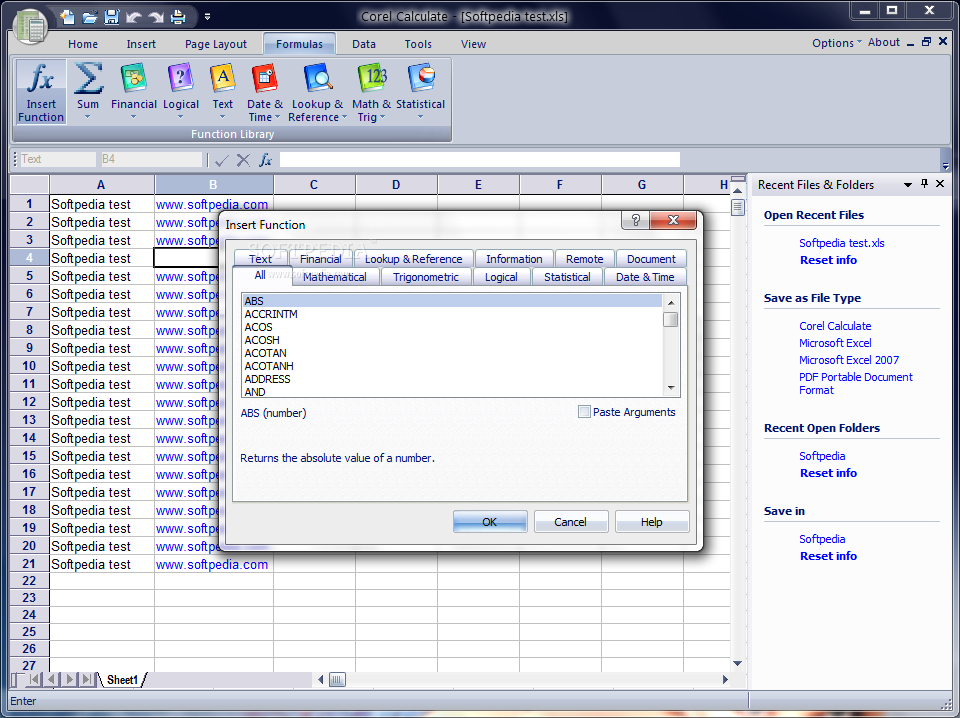Go to last sheet navigation arrow
The height and width of the screenshot is (718, 960).
pos(88,679)
